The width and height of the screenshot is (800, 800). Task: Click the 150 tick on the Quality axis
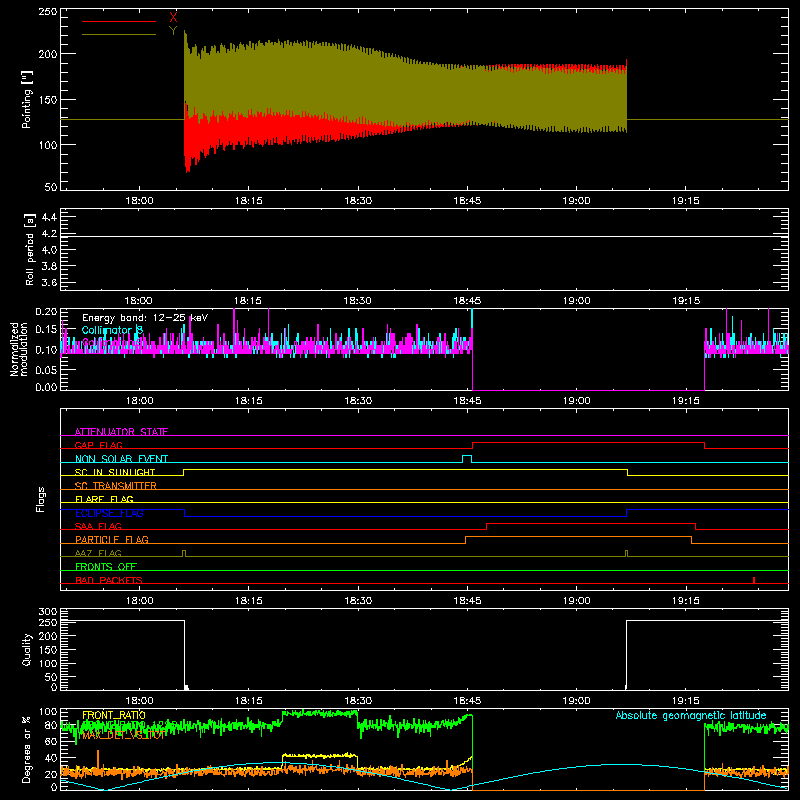pos(48,650)
